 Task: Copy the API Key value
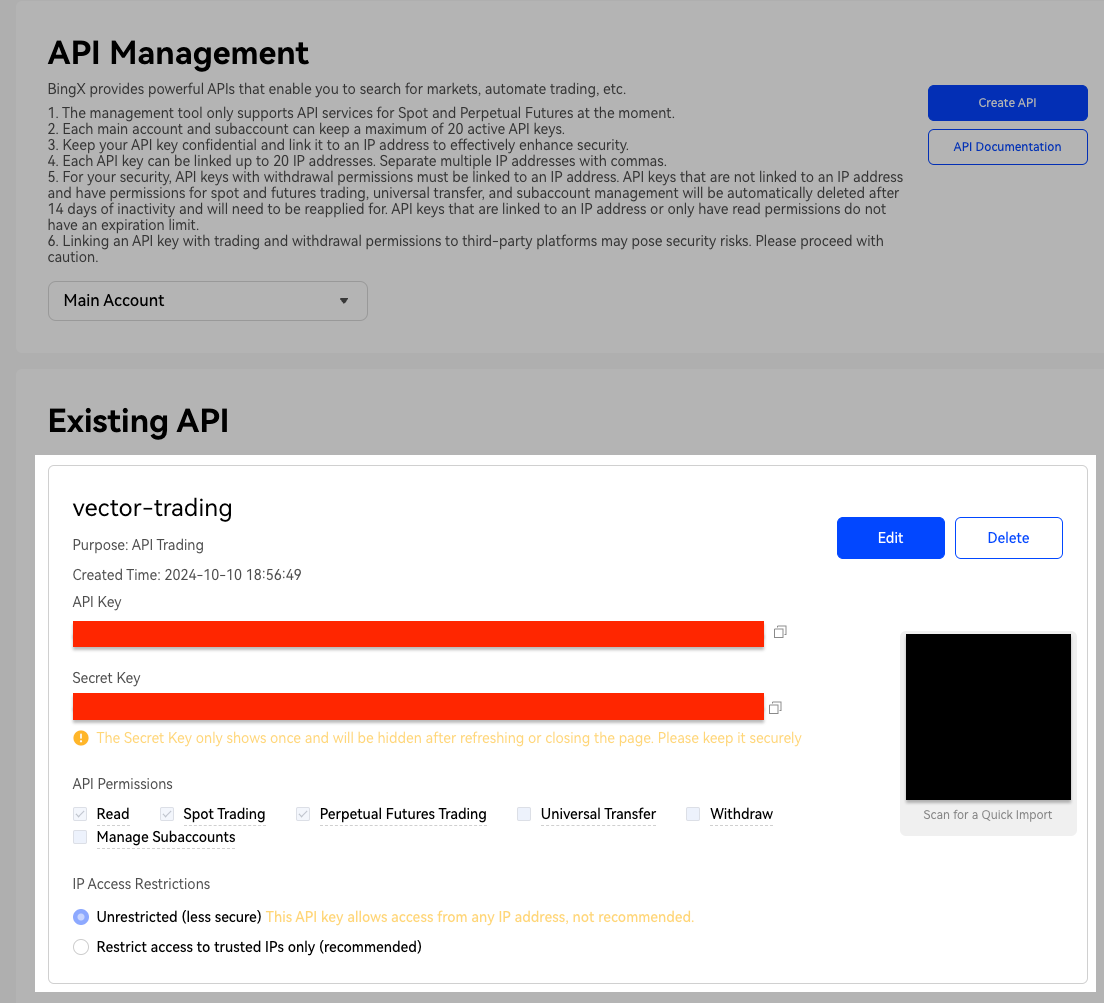(x=780, y=632)
